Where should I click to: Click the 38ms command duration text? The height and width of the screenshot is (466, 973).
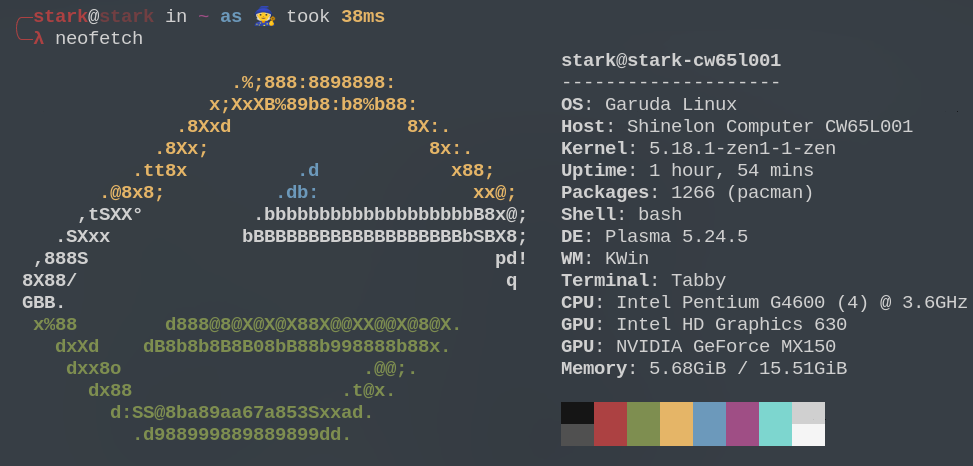pos(363,16)
